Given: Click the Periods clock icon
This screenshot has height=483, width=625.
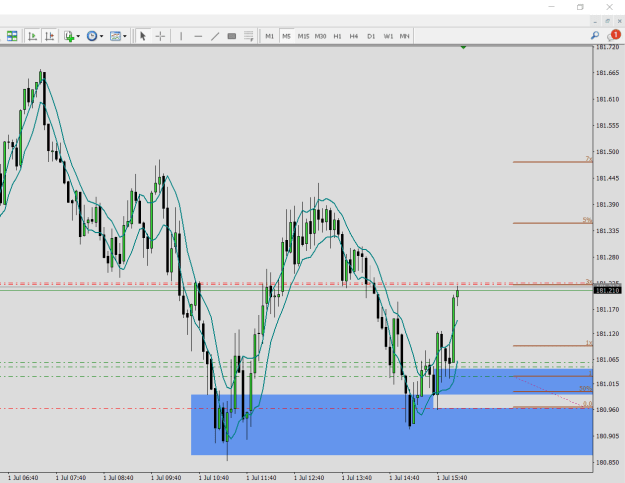Looking at the screenshot, I should (92, 36).
